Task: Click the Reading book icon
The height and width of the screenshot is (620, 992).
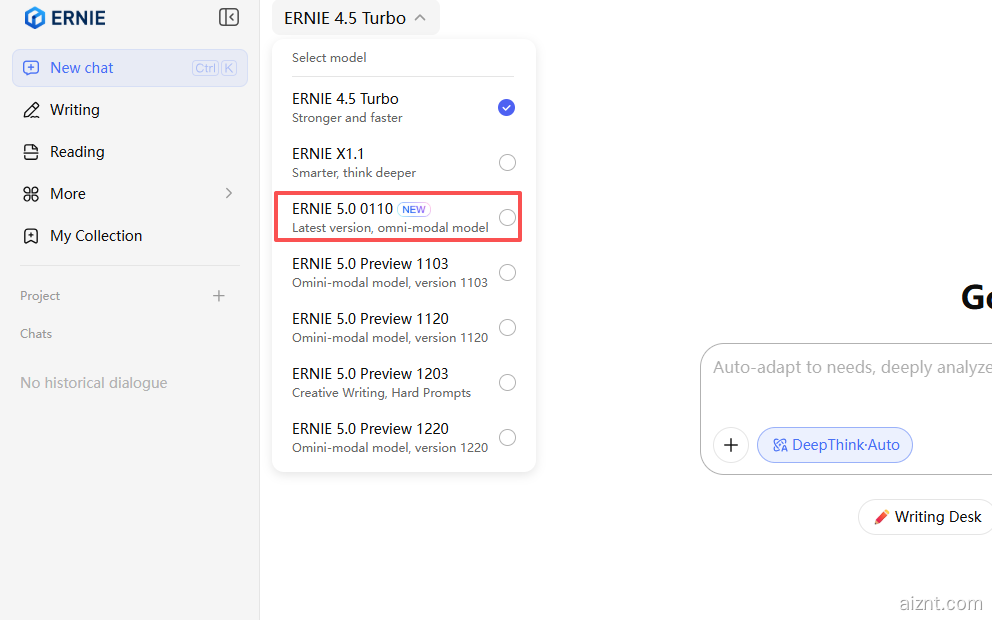Action: point(31,152)
